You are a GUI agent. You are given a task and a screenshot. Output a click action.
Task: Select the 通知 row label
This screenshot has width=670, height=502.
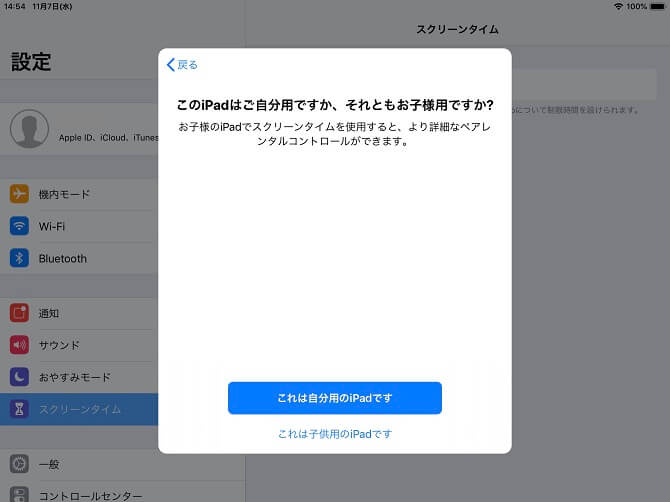coord(49,313)
